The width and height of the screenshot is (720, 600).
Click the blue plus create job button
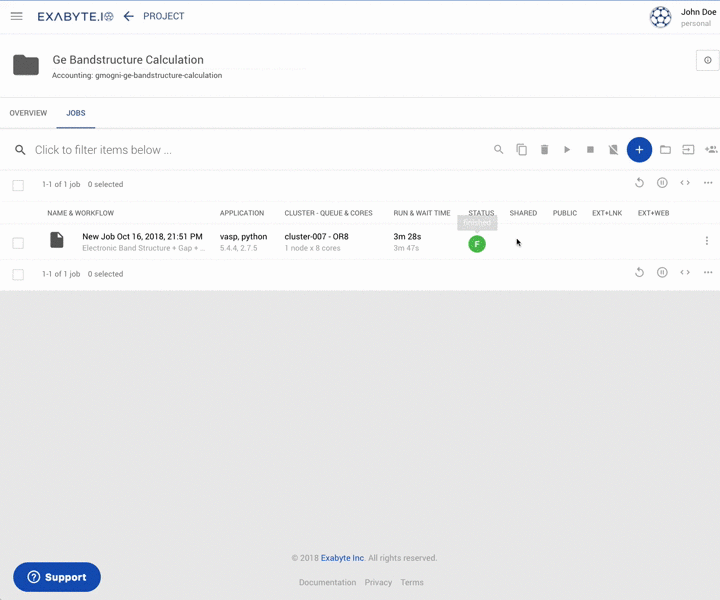tap(639, 150)
